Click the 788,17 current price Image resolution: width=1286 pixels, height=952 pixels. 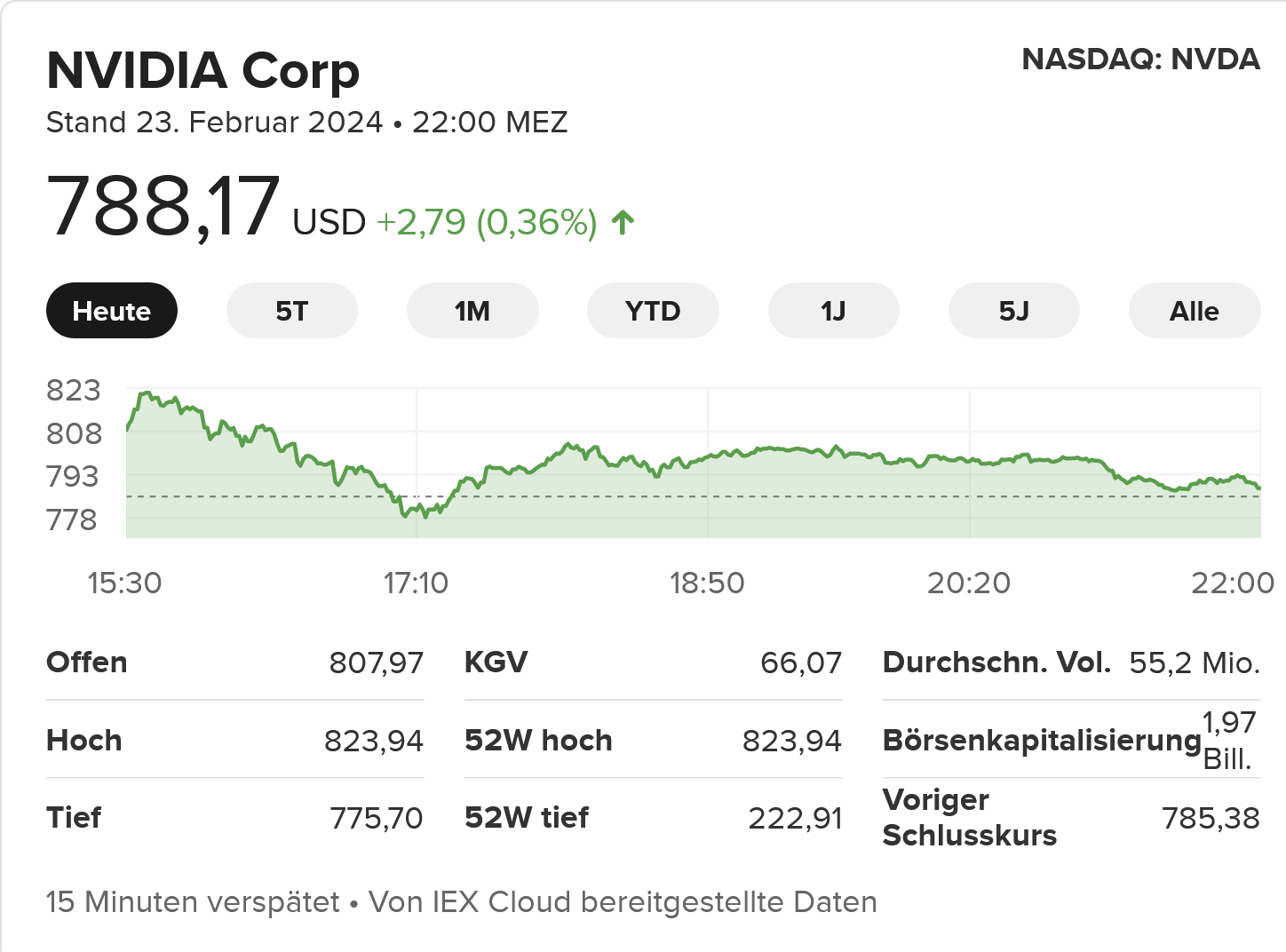click(163, 208)
